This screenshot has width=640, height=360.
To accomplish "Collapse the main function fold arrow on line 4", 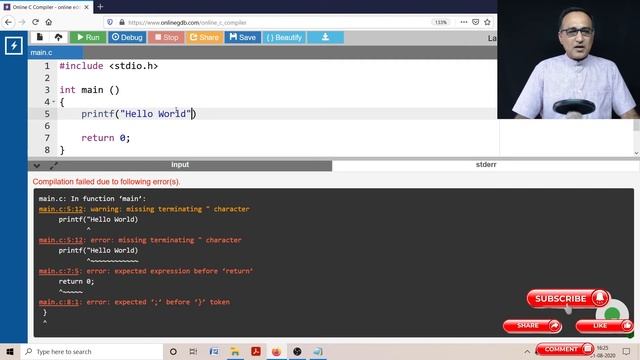I will [53, 102].
